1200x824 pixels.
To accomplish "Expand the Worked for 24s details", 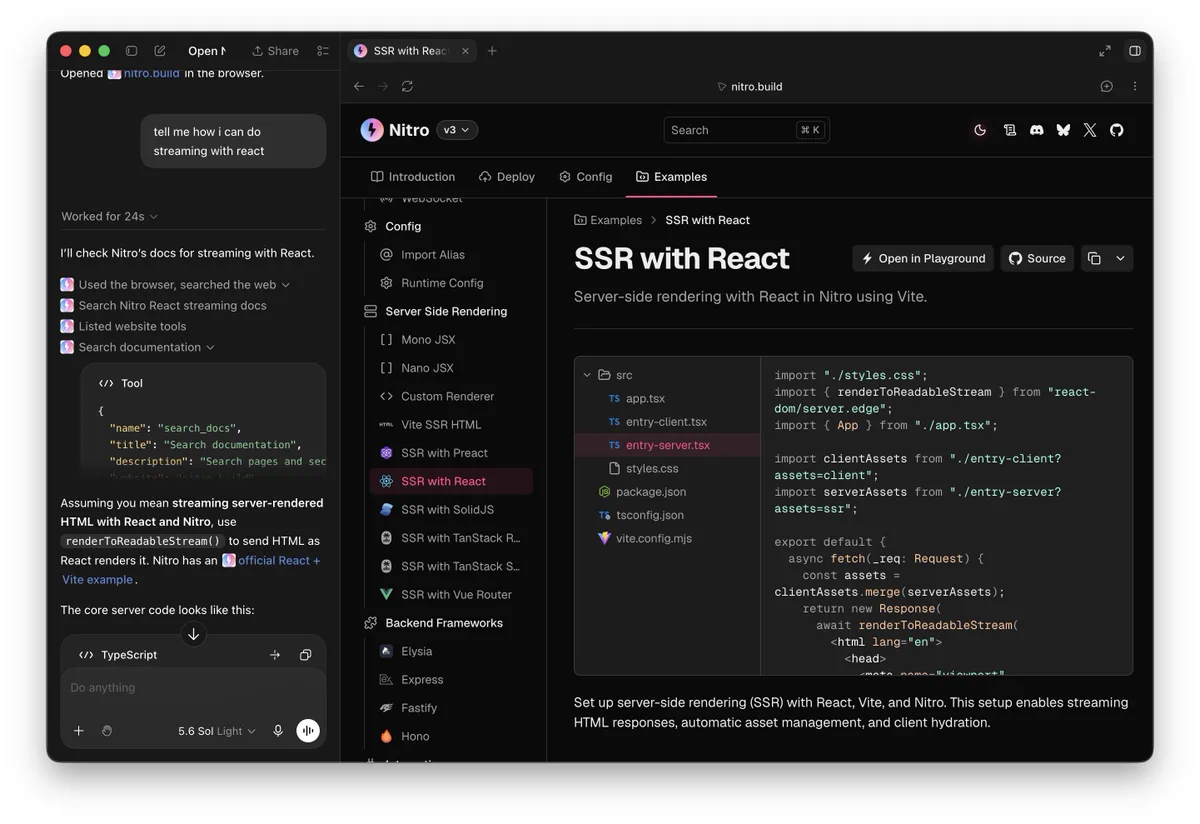I will 109,217.
